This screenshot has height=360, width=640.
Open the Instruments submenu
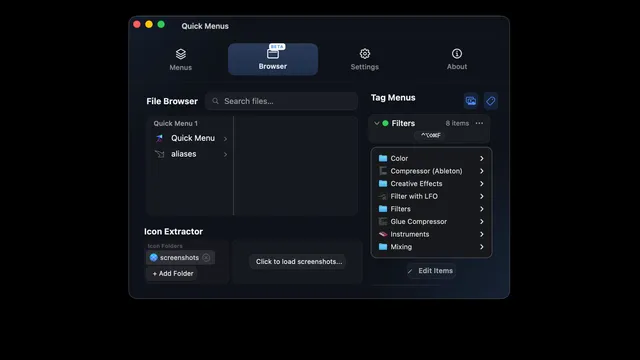(431, 234)
